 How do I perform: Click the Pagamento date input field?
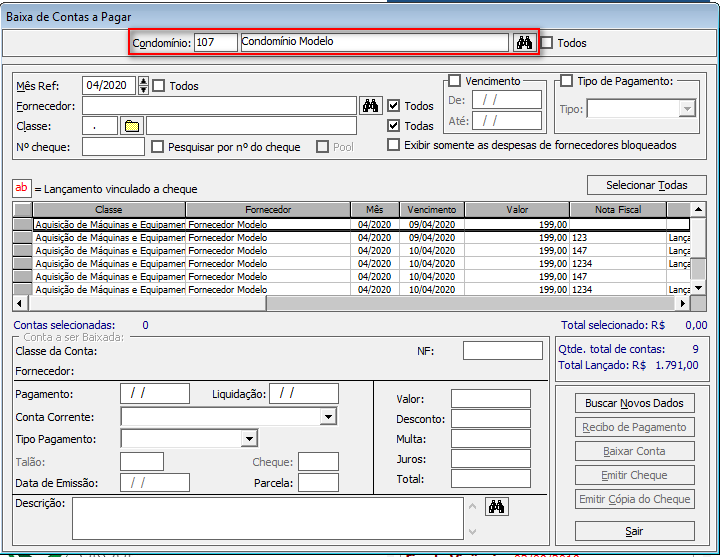pyautogui.click(x=154, y=394)
